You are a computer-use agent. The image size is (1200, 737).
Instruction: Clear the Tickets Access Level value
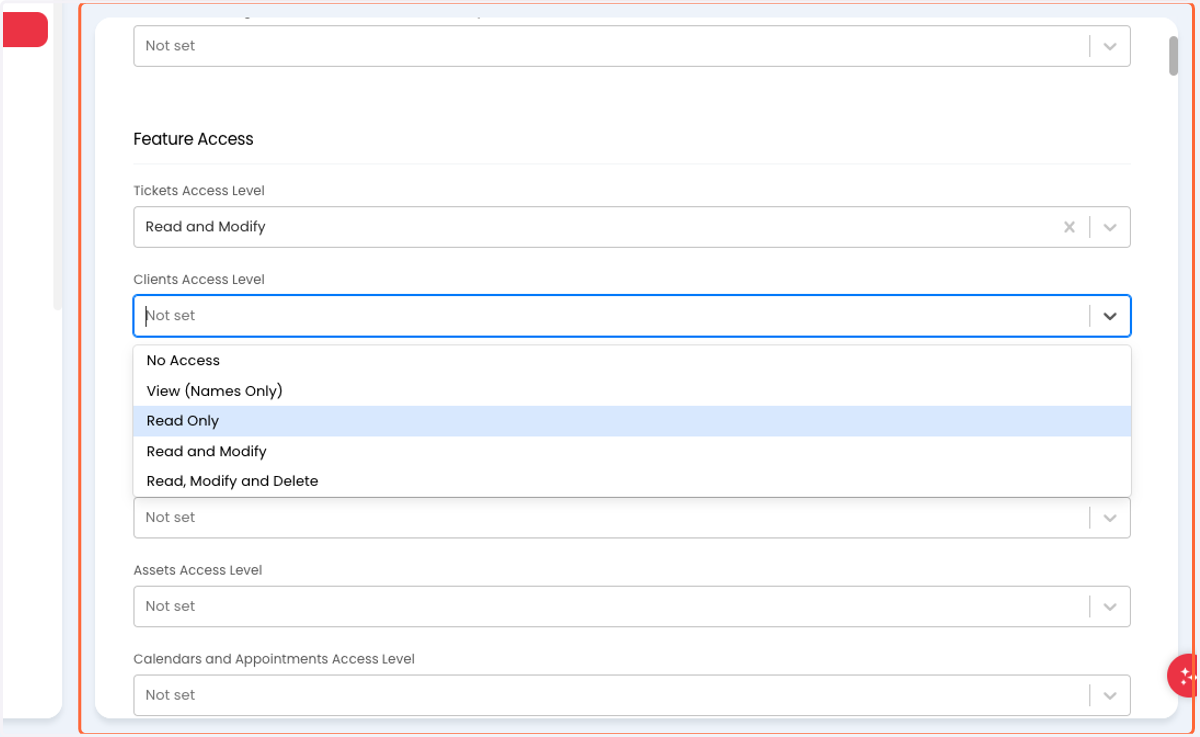pos(1069,227)
